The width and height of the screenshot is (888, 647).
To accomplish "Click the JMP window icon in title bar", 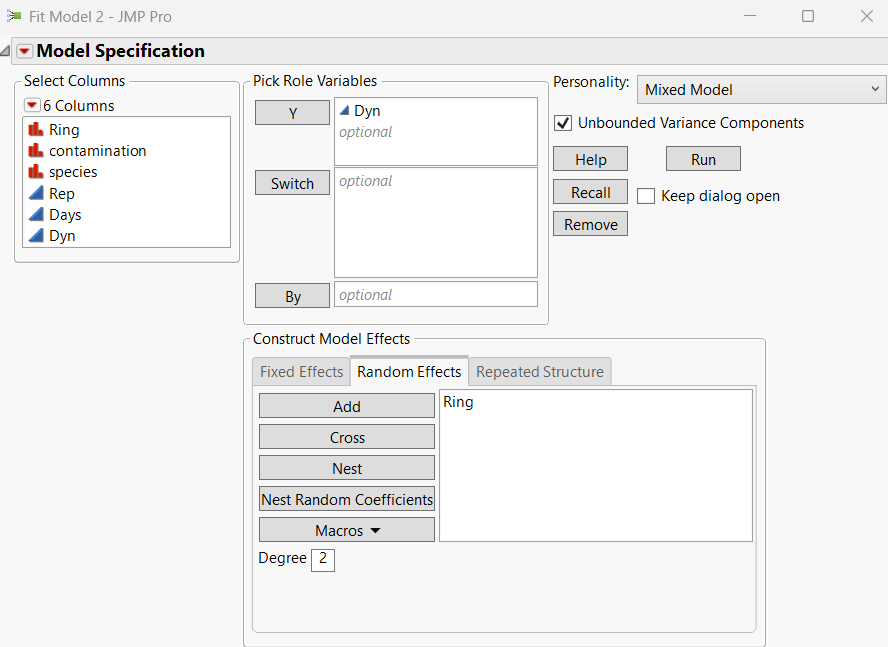I will 14,16.
